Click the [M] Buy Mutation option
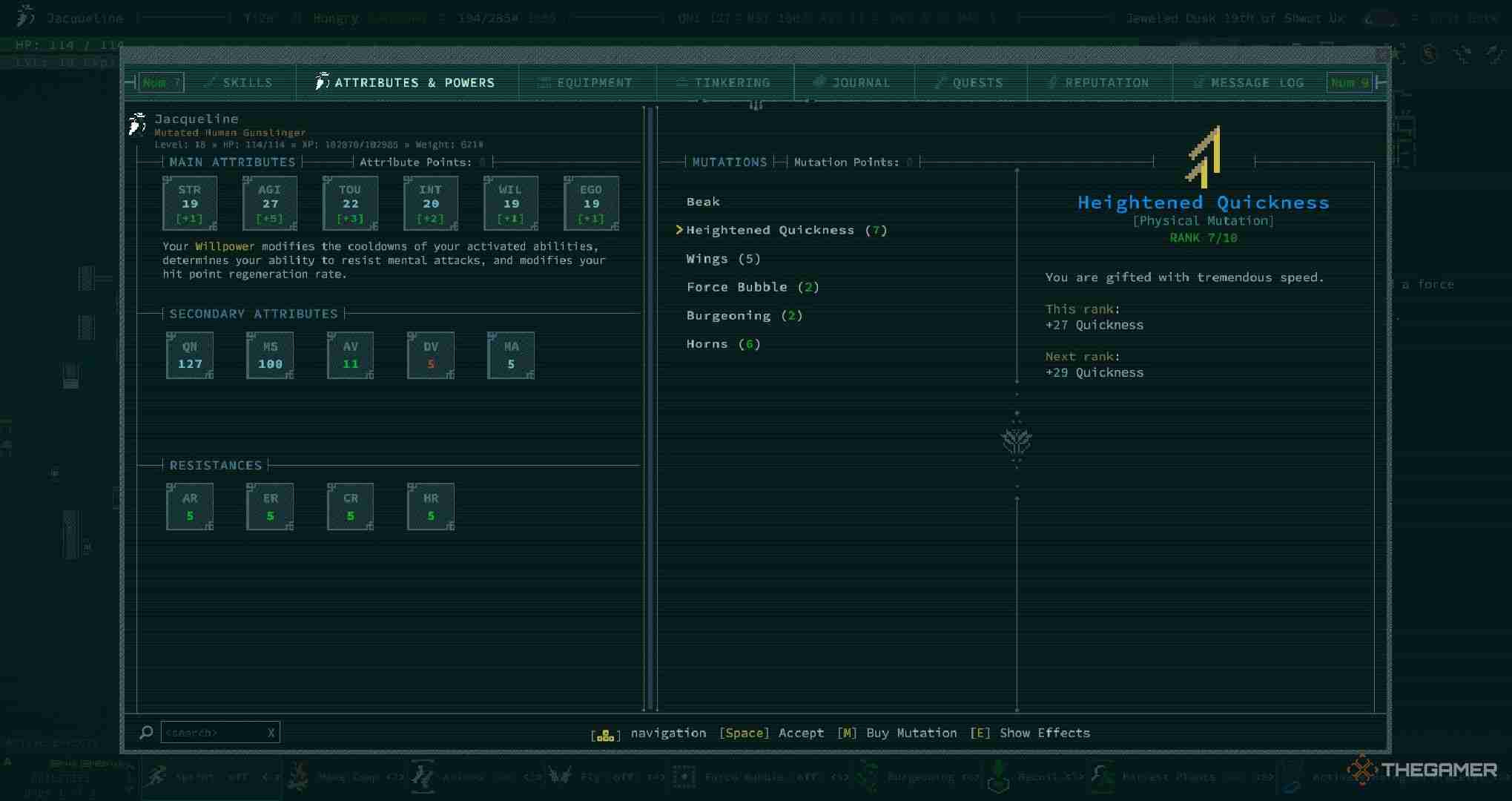The image size is (1512, 801). [897, 733]
